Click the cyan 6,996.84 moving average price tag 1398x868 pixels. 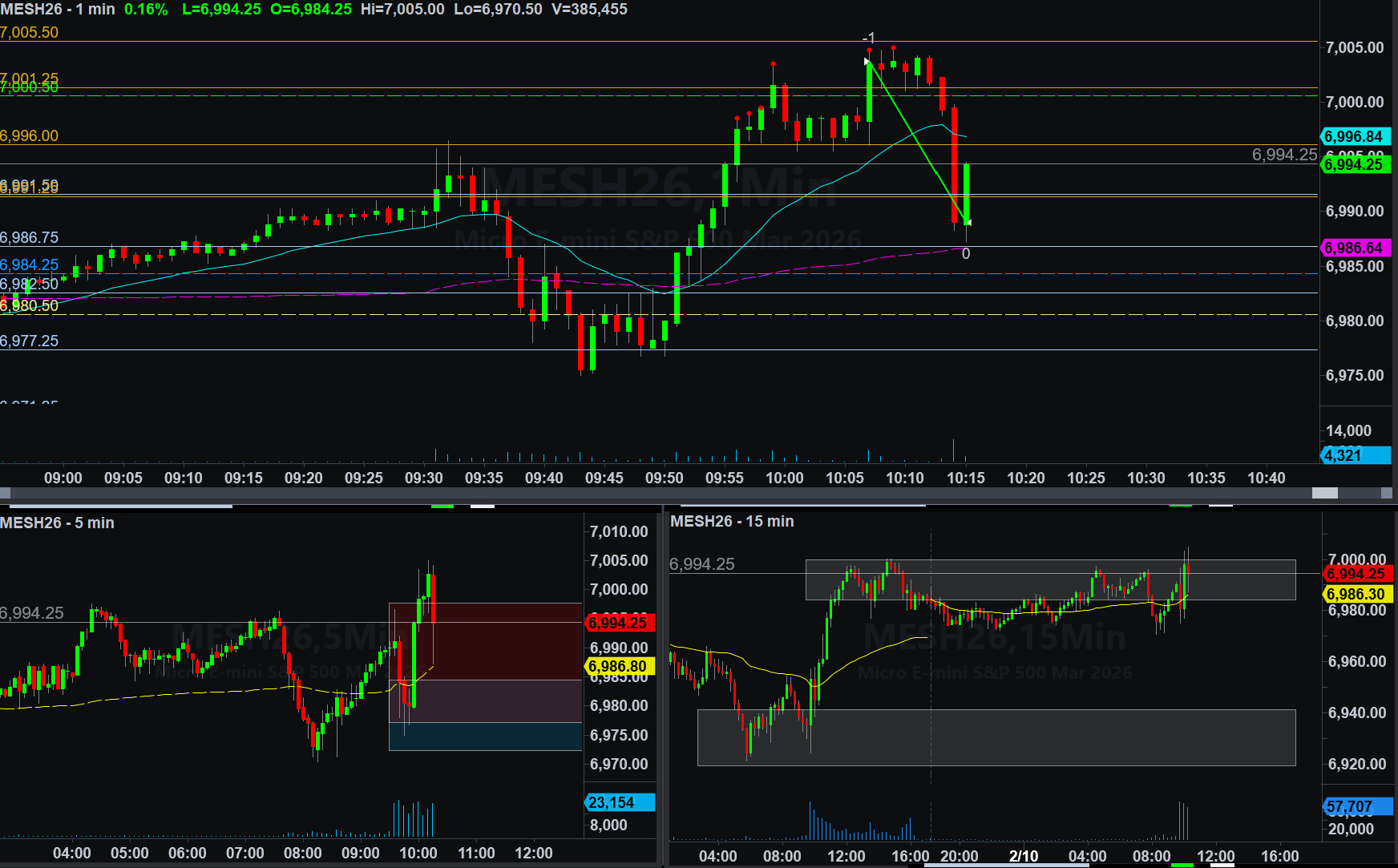[x=1354, y=137]
